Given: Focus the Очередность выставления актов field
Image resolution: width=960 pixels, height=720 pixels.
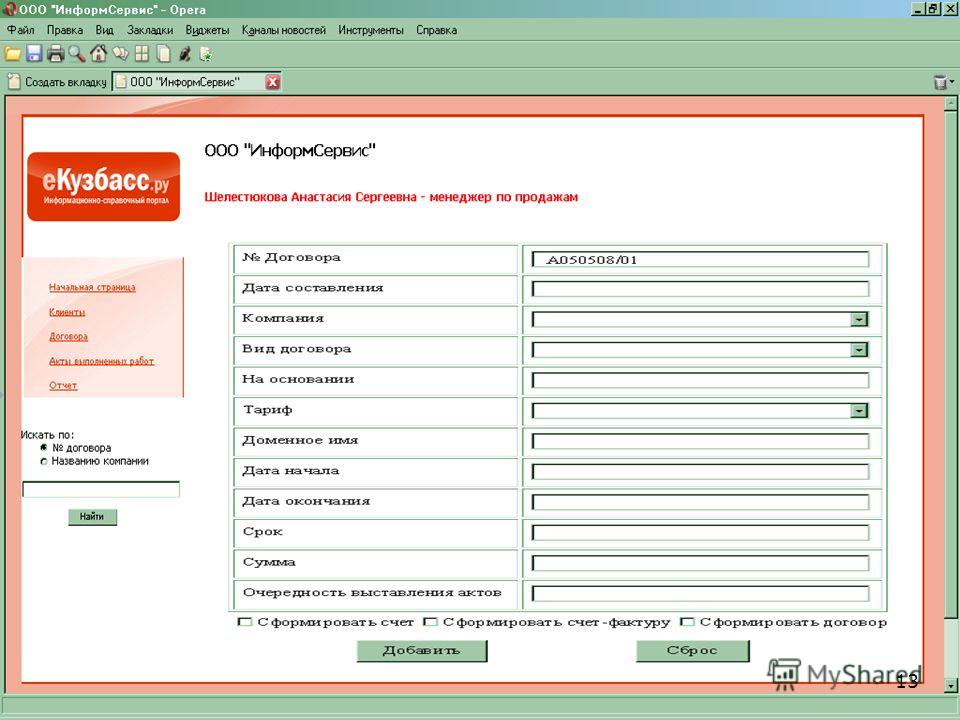Looking at the screenshot, I should [x=700, y=593].
